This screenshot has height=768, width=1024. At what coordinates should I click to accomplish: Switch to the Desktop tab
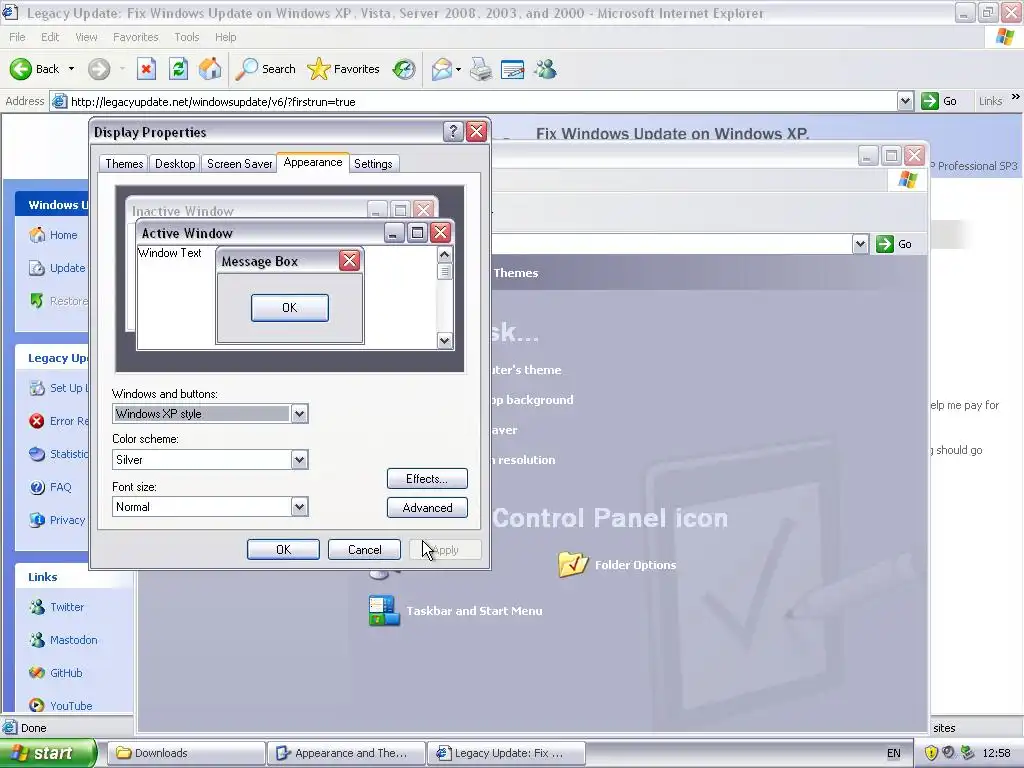175,164
